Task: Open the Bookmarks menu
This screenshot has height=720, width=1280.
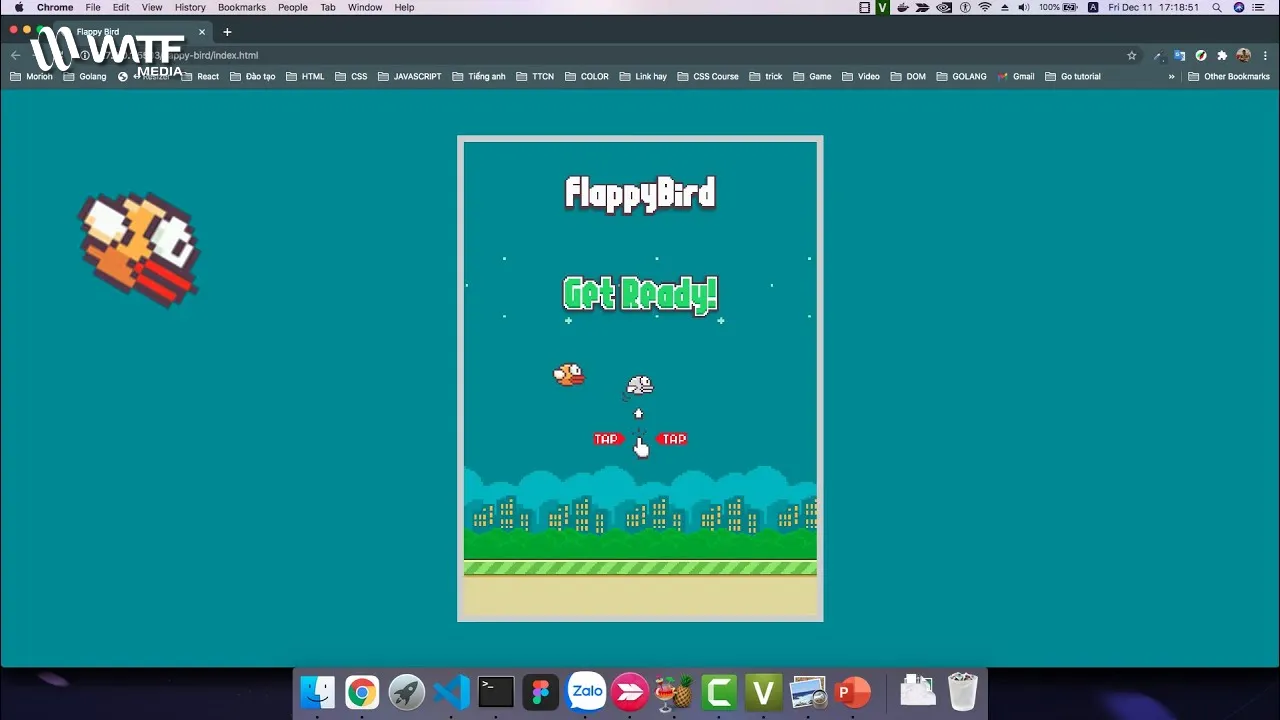Action: (242, 7)
